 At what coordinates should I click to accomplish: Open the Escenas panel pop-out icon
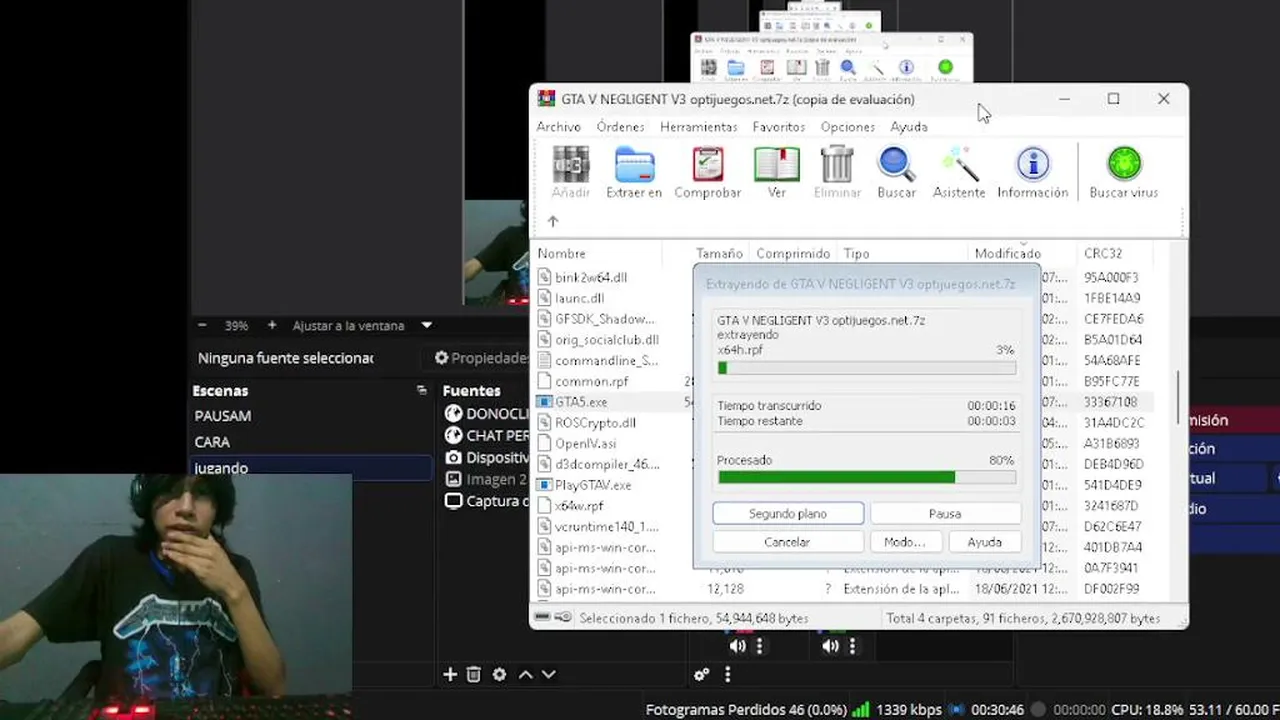pos(422,390)
